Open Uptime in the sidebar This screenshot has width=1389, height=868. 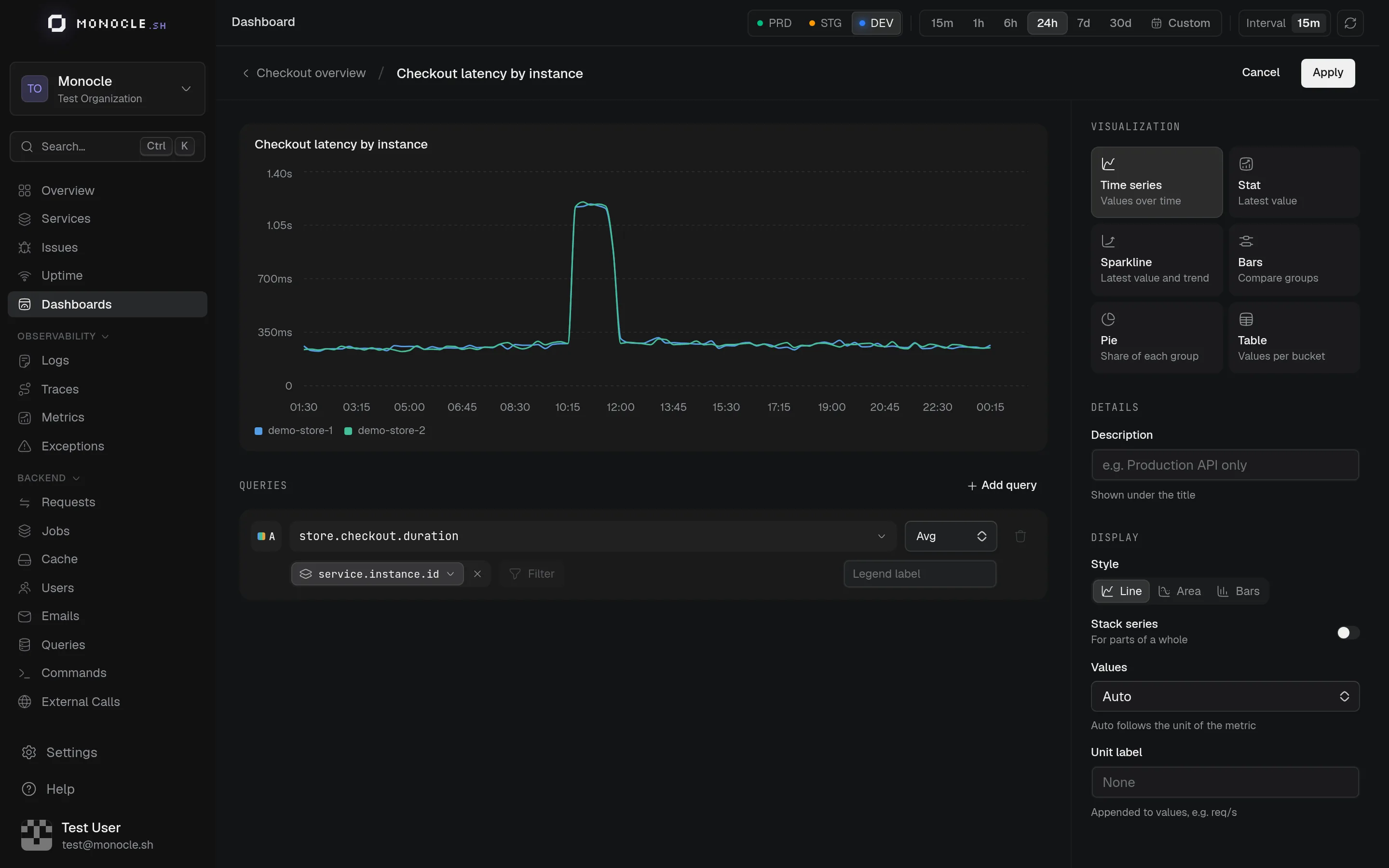108,275
